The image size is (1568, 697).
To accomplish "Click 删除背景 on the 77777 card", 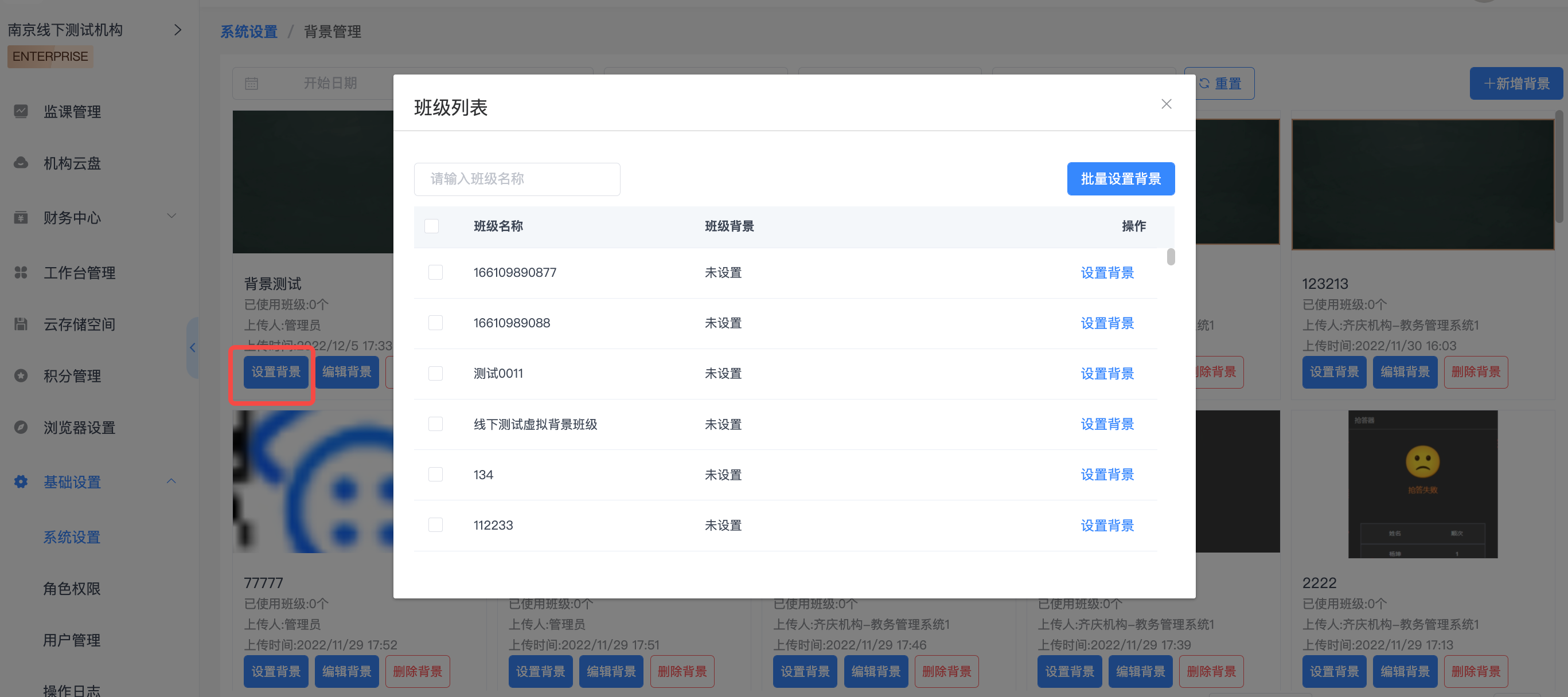I will pyautogui.click(x=417, y=671).
